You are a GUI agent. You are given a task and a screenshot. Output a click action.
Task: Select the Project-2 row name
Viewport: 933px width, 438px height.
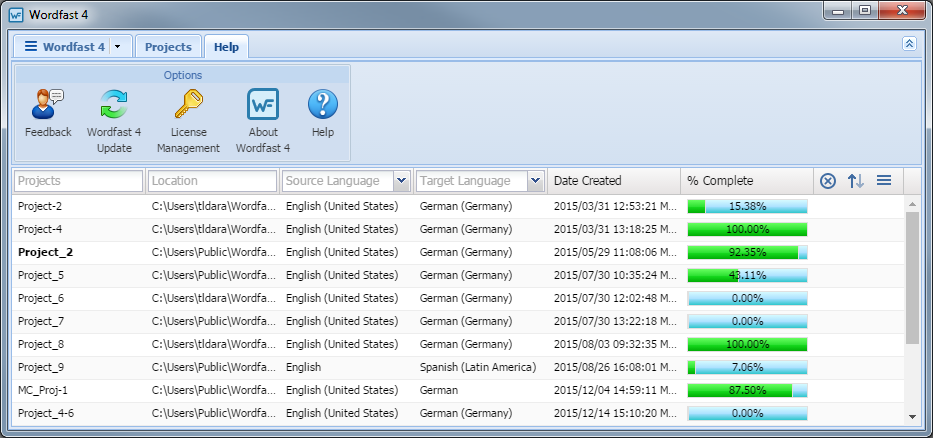[40, 207]
